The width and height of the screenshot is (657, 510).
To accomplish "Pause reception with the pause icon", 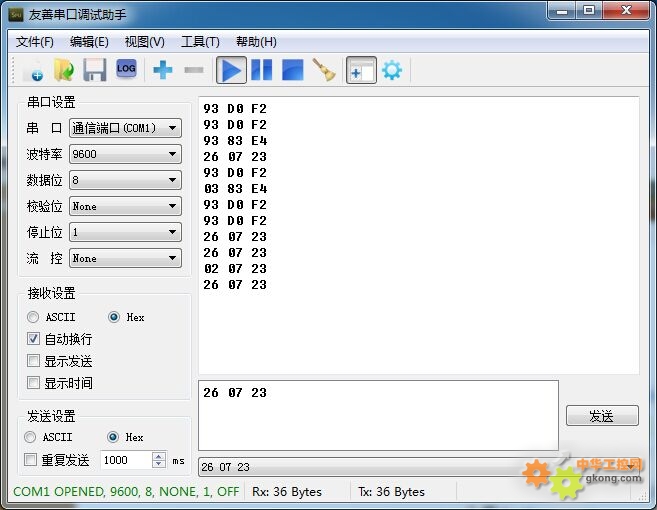I will tap(262, 70).
